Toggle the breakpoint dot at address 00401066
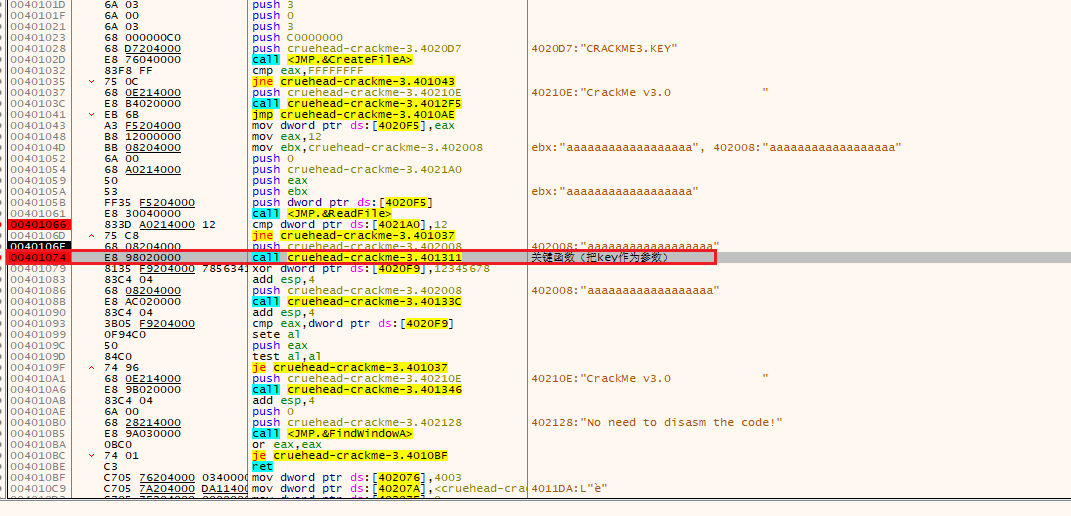This screenshot has width=1071, height=516. [x=3, y=224]
